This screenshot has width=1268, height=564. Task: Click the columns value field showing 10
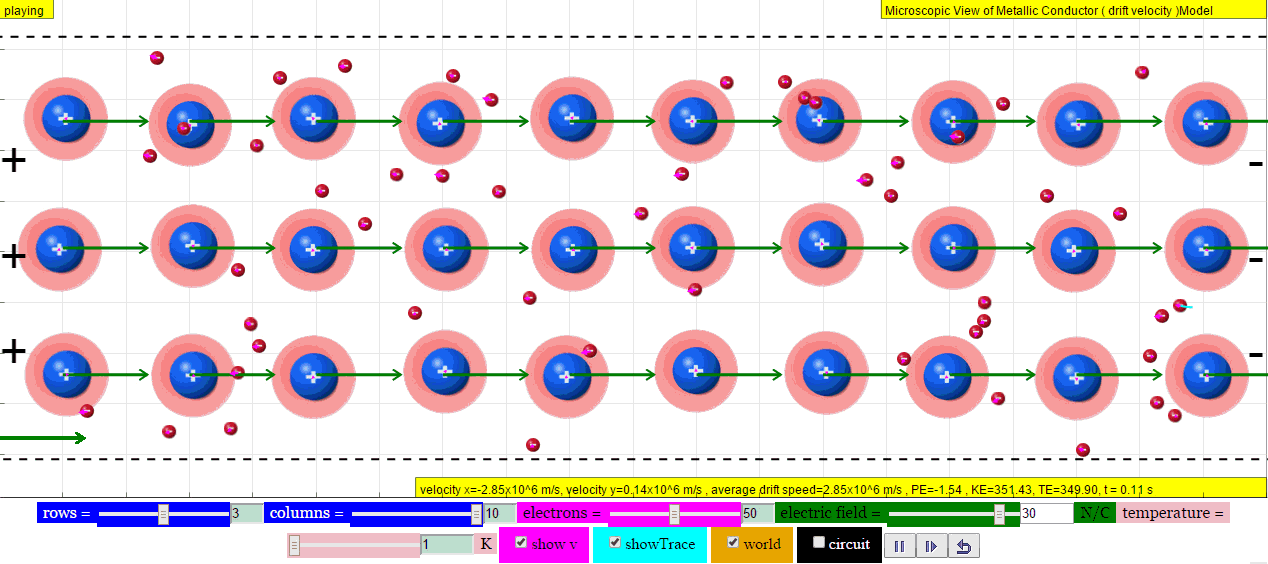499,513
